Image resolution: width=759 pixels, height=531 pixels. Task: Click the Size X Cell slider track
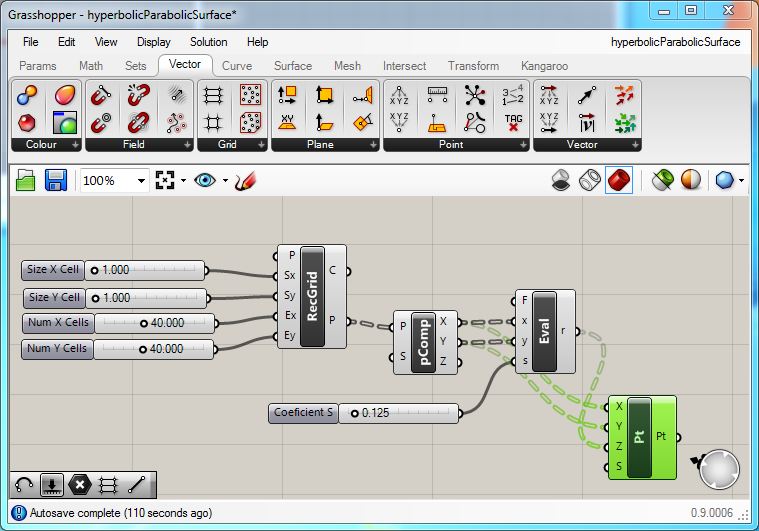coord(145,270)
